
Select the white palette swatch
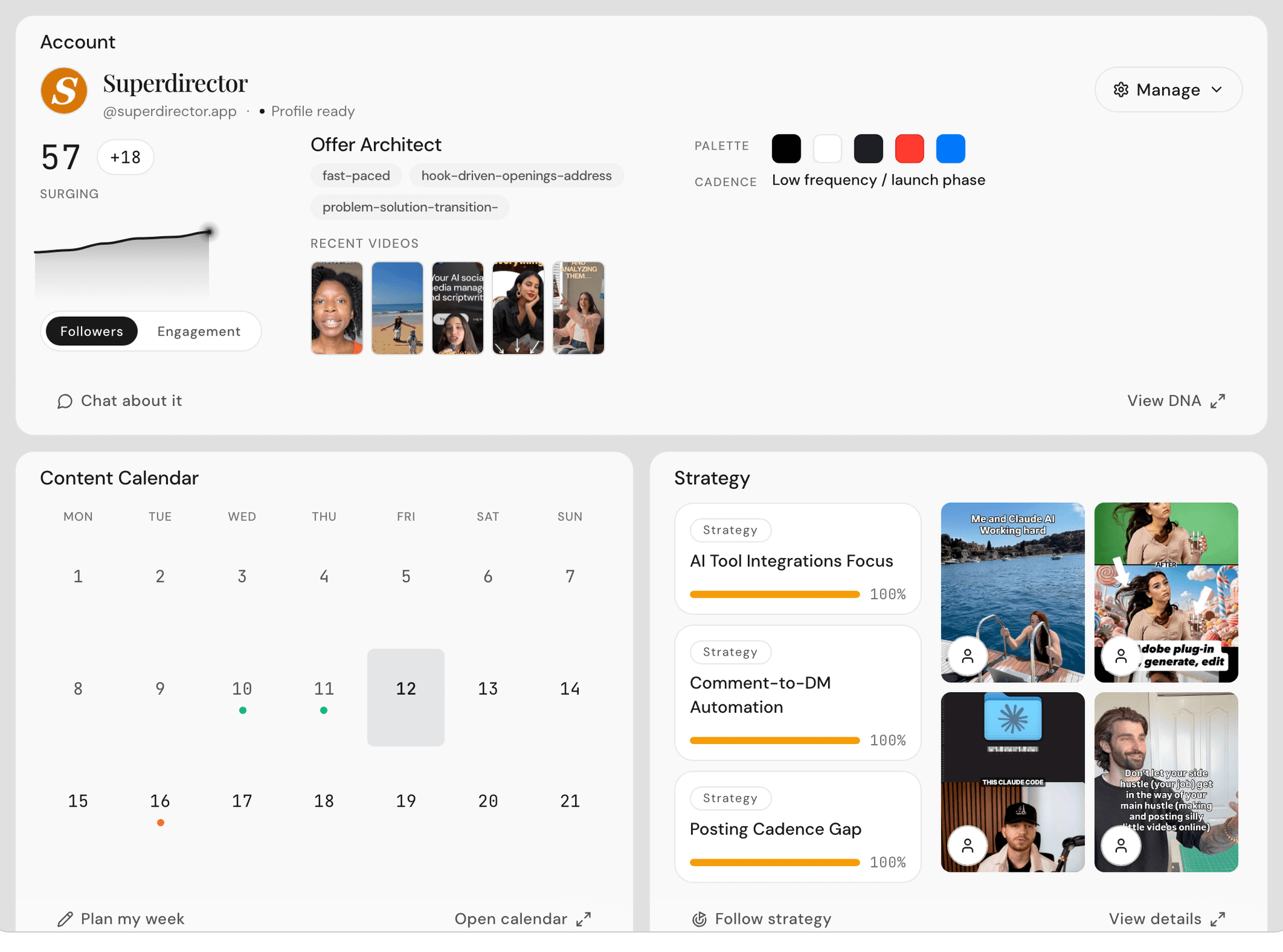click(828, 148)
